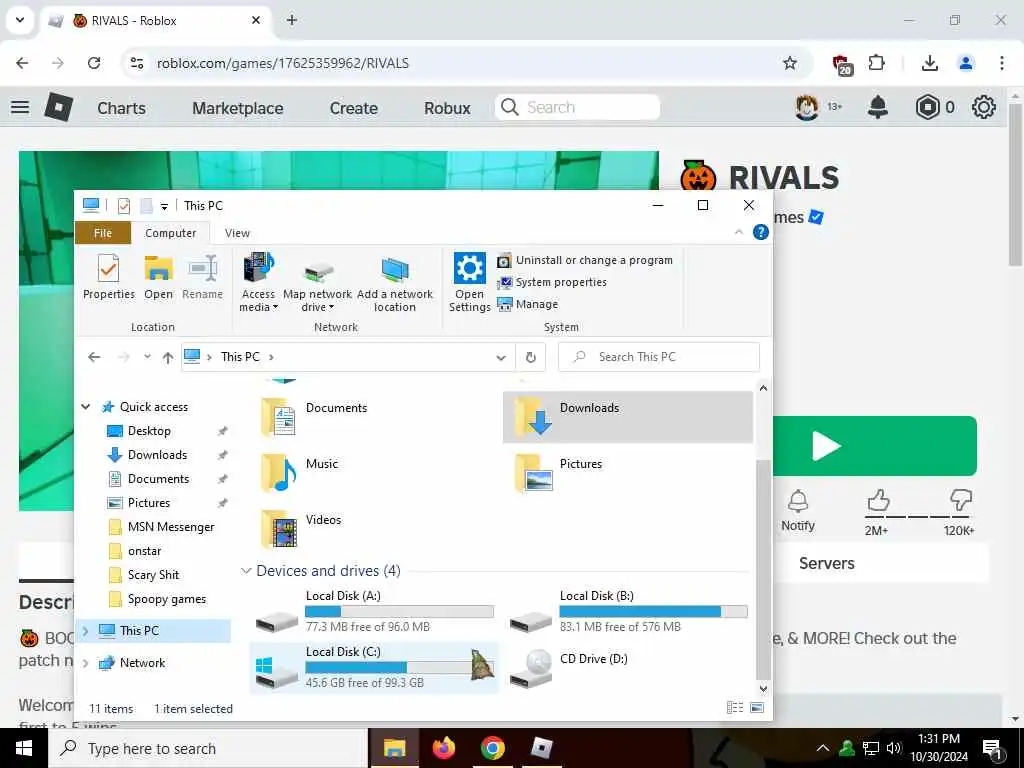Image resolution: width=1024 pixels, height=768 pixels.
Task: Select Desktop in Quick access
Action: click(149, 431)
